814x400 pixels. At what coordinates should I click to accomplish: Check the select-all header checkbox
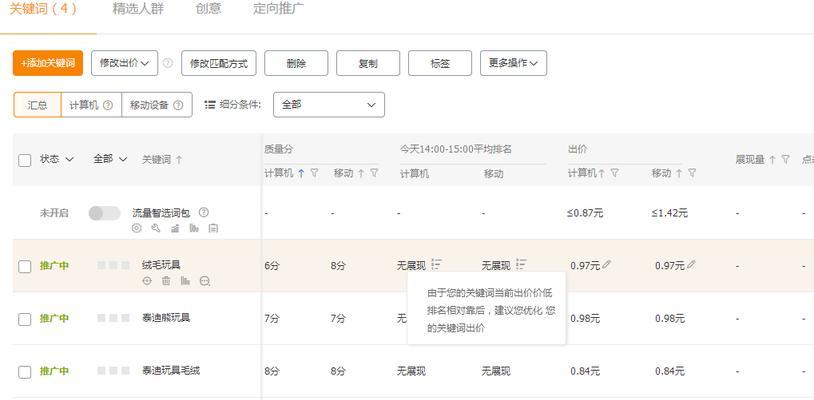pos(24,160)
